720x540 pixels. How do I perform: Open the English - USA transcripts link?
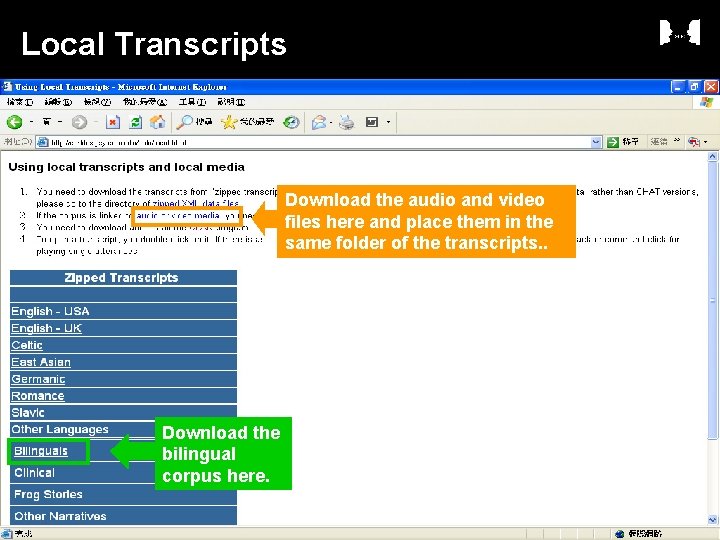(50, 311)
